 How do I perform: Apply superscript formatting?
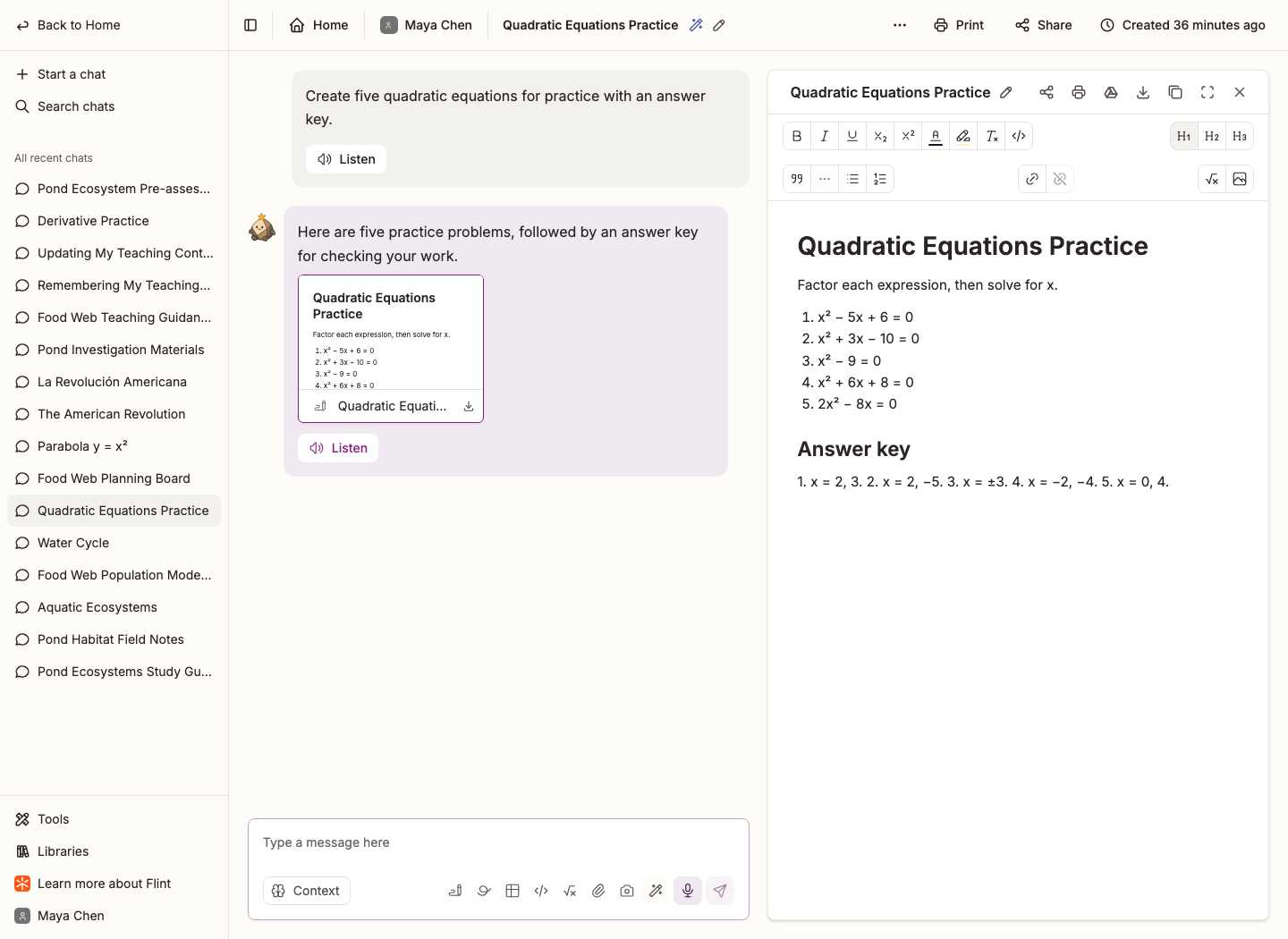click(908, 136)
